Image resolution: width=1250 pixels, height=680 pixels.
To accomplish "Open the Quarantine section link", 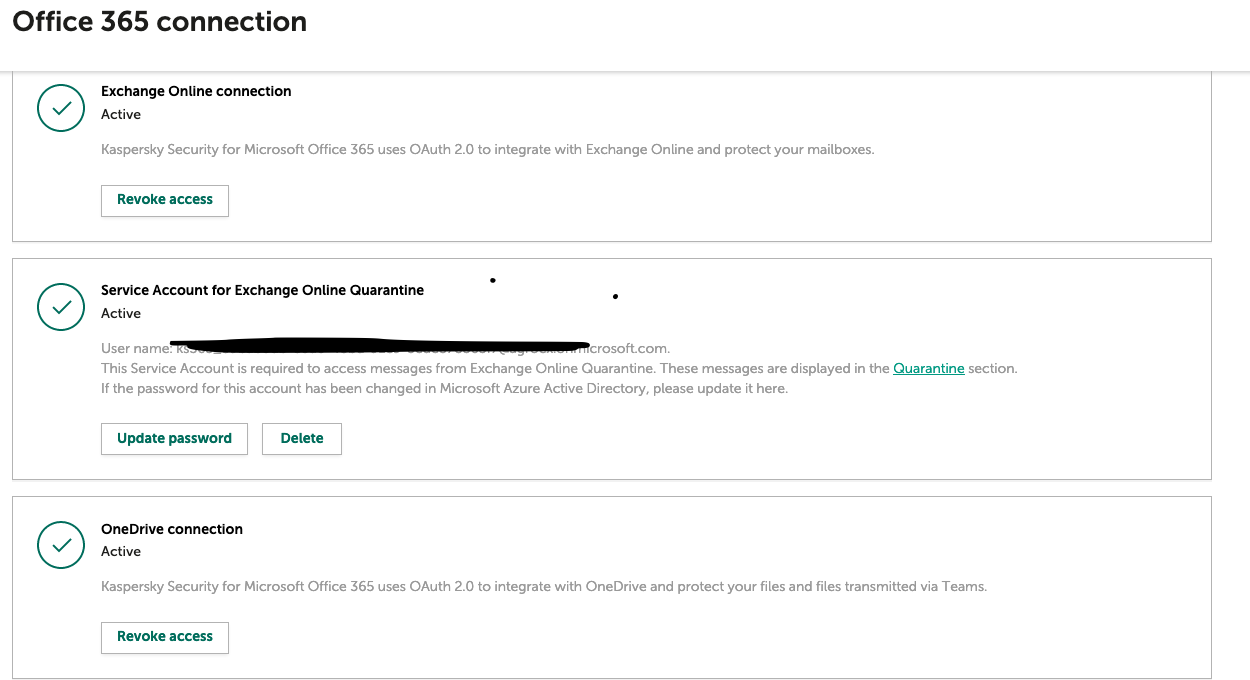I will (x=928, y=369).
